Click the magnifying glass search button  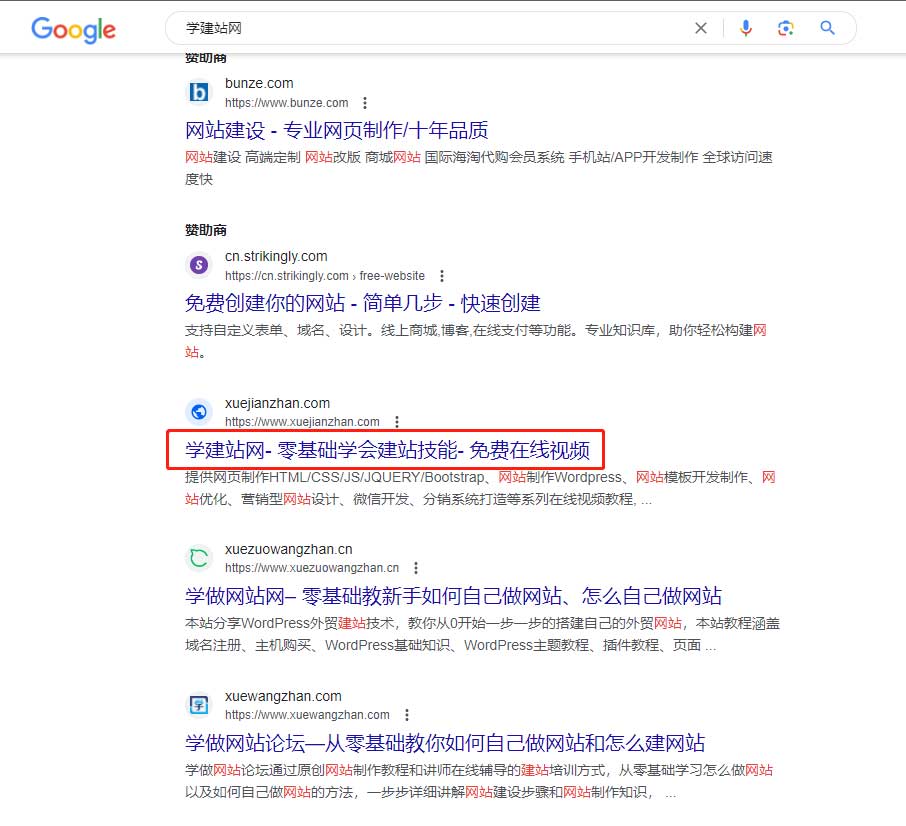tap(827, 28)
